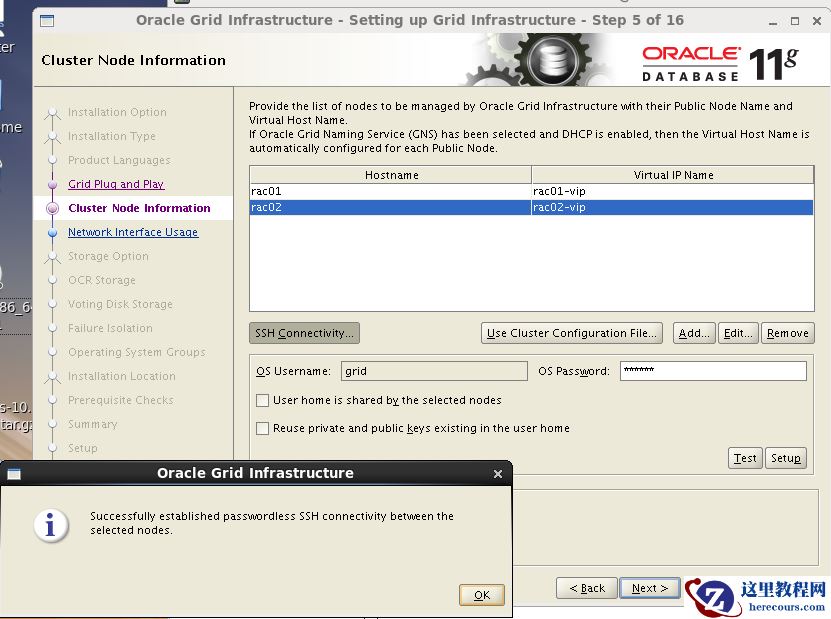Go Back to previous installer step

click(587, 588)
